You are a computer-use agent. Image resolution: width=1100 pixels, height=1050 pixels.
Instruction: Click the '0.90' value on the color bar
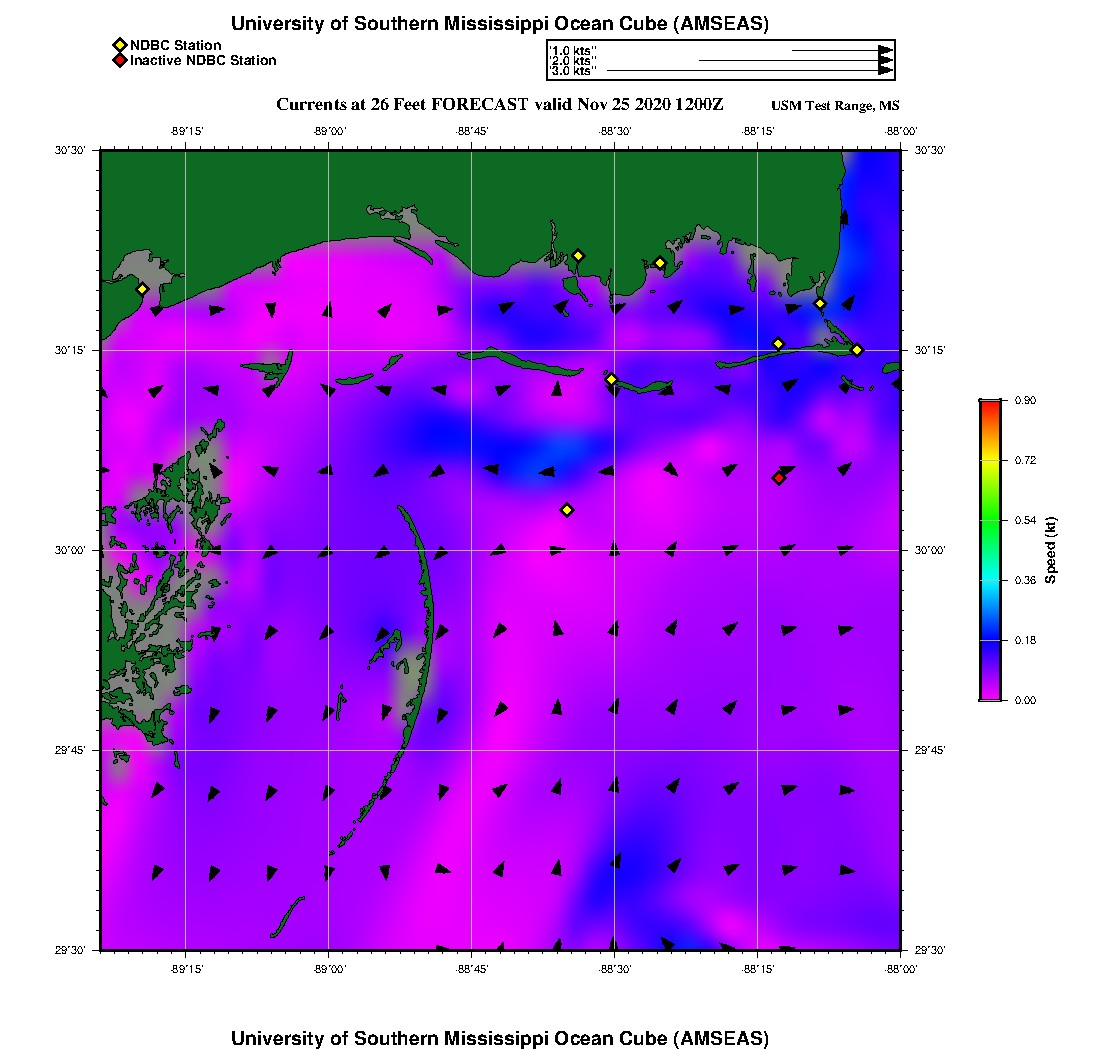coord(1025,401)
